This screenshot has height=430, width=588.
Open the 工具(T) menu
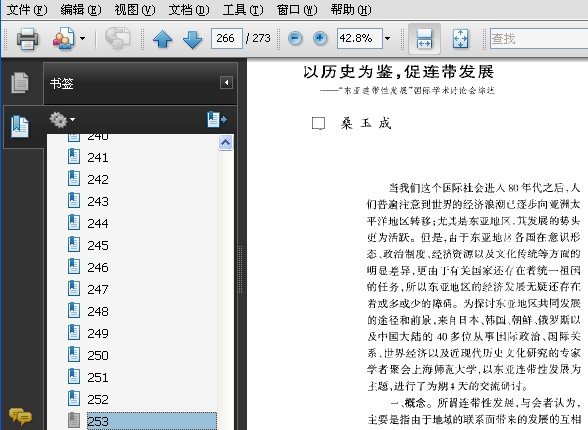(243, 9)
